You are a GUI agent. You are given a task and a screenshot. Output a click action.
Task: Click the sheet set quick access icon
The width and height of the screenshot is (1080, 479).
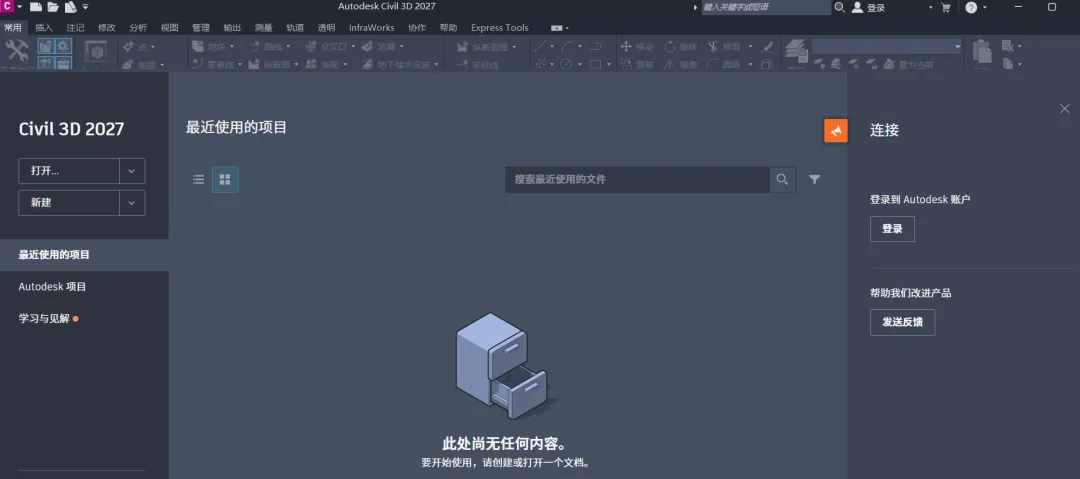point(70,7)
